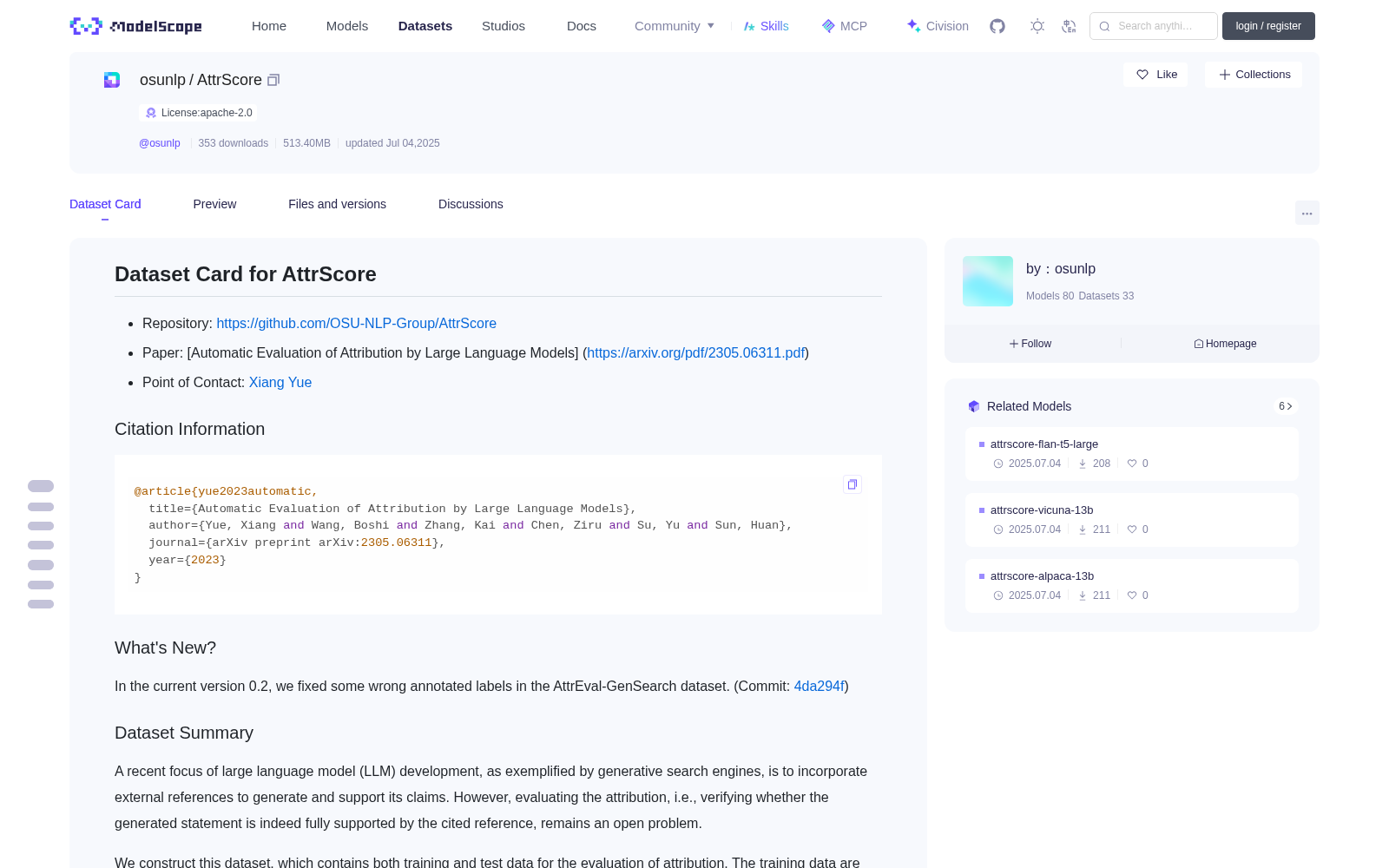Click the 'What's New?' heading
Image resolution: width=1389 pixels, height=868 pixels.
click(165, 648)
